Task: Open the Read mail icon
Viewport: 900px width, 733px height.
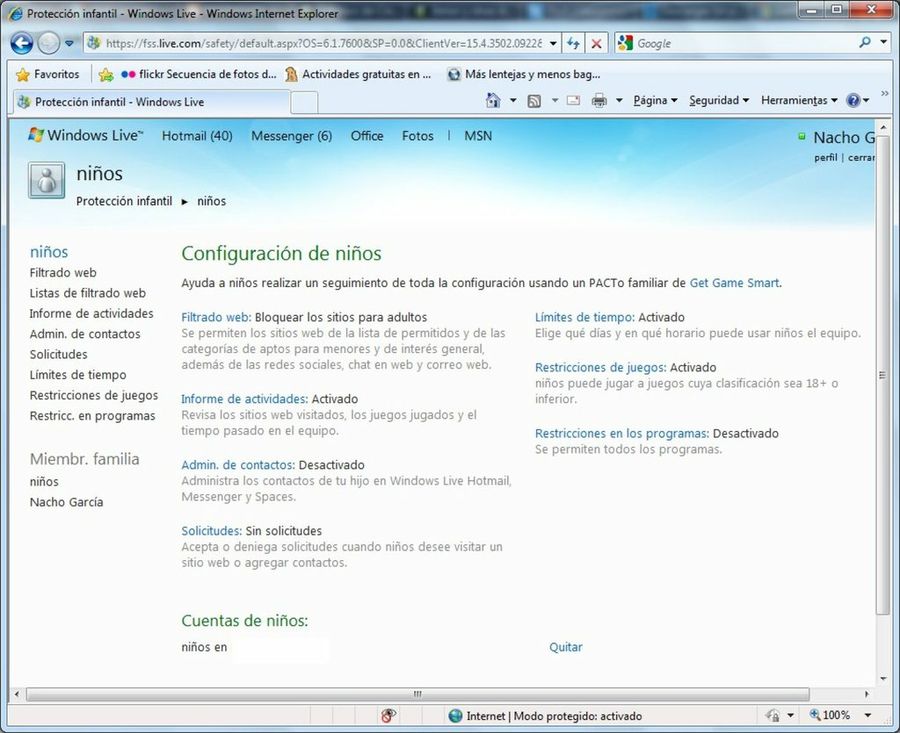Action: click(x=573, y=101)
